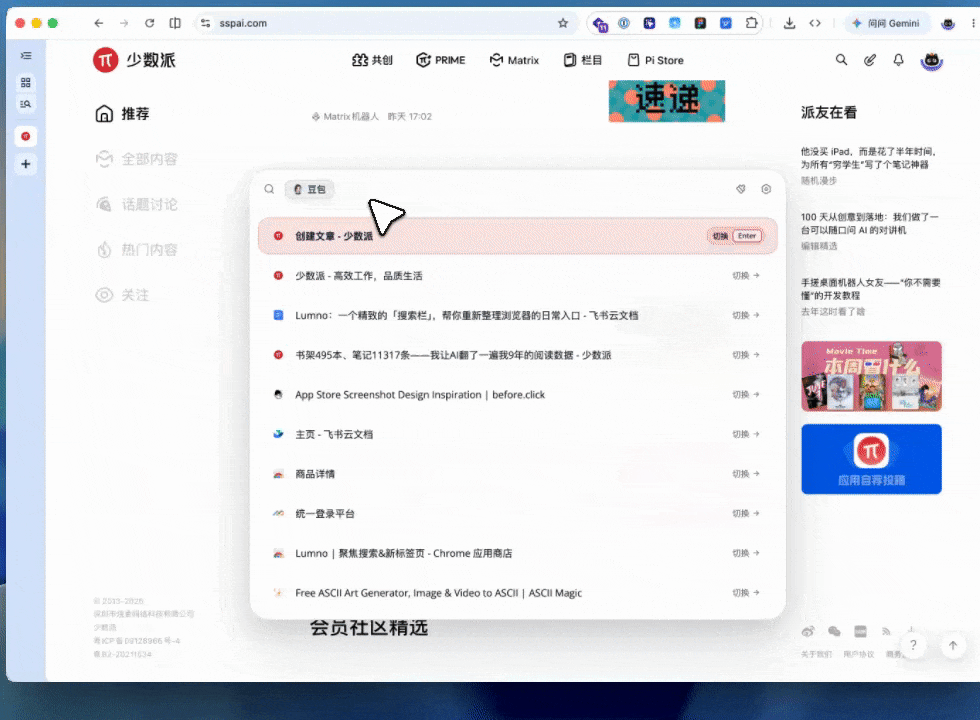Click the 问问 Gemini button
Screen dimensions: 980x720
coord(886,23)
